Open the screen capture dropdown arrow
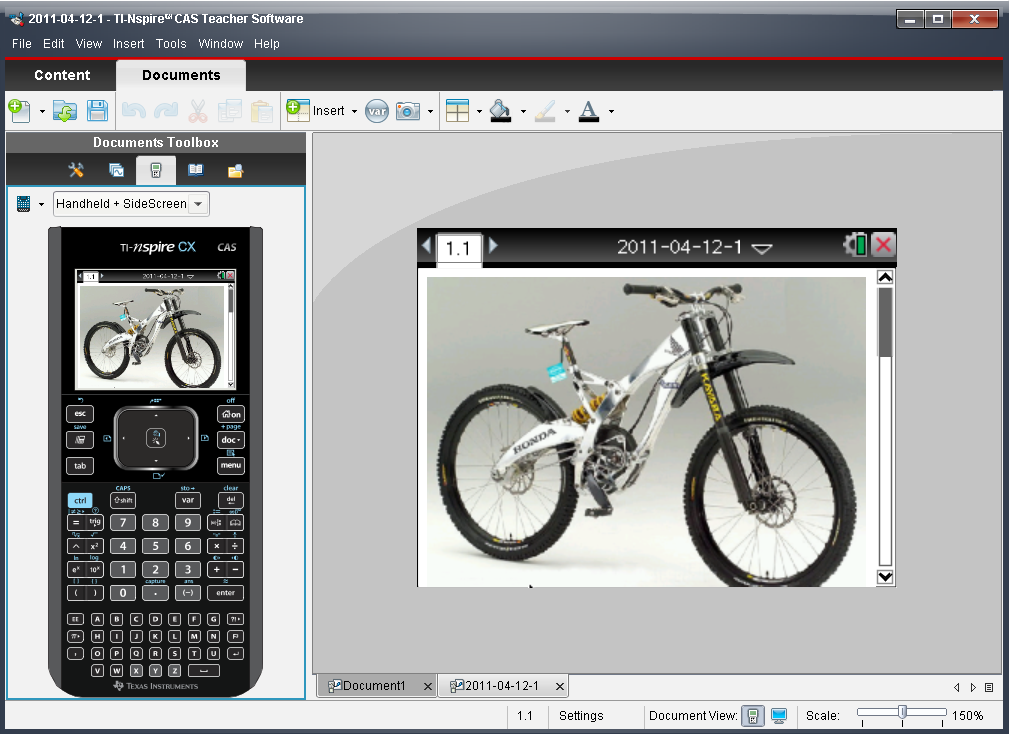This screenshot has height=734, width=1009. click(430, 111)
